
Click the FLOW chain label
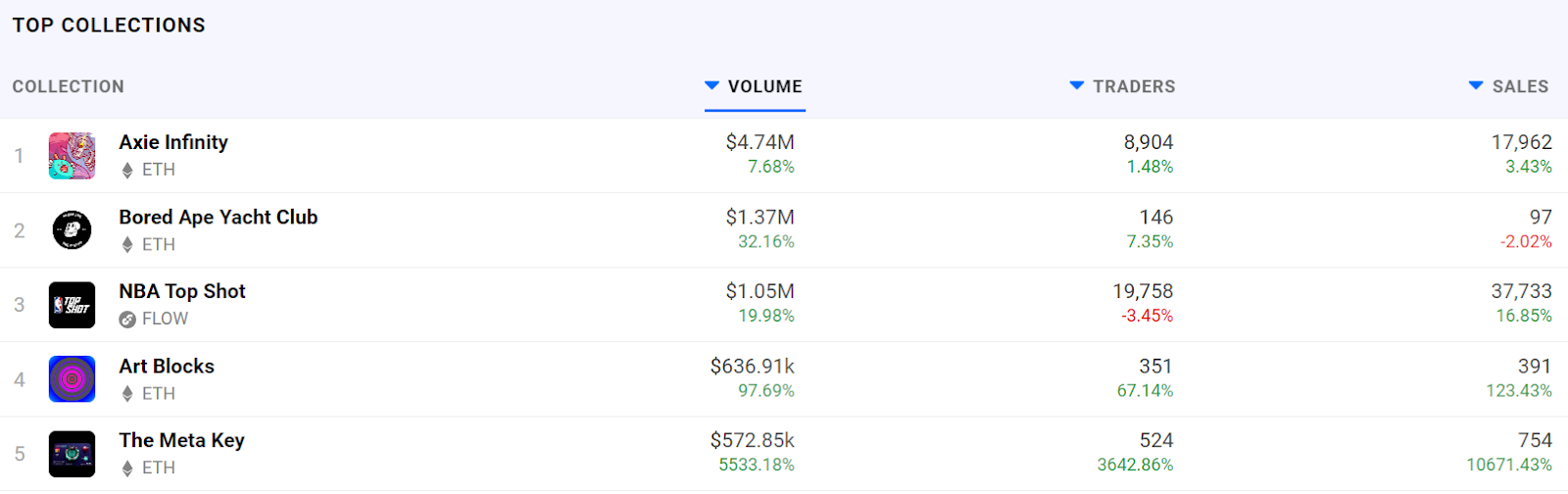click(166, 319)
